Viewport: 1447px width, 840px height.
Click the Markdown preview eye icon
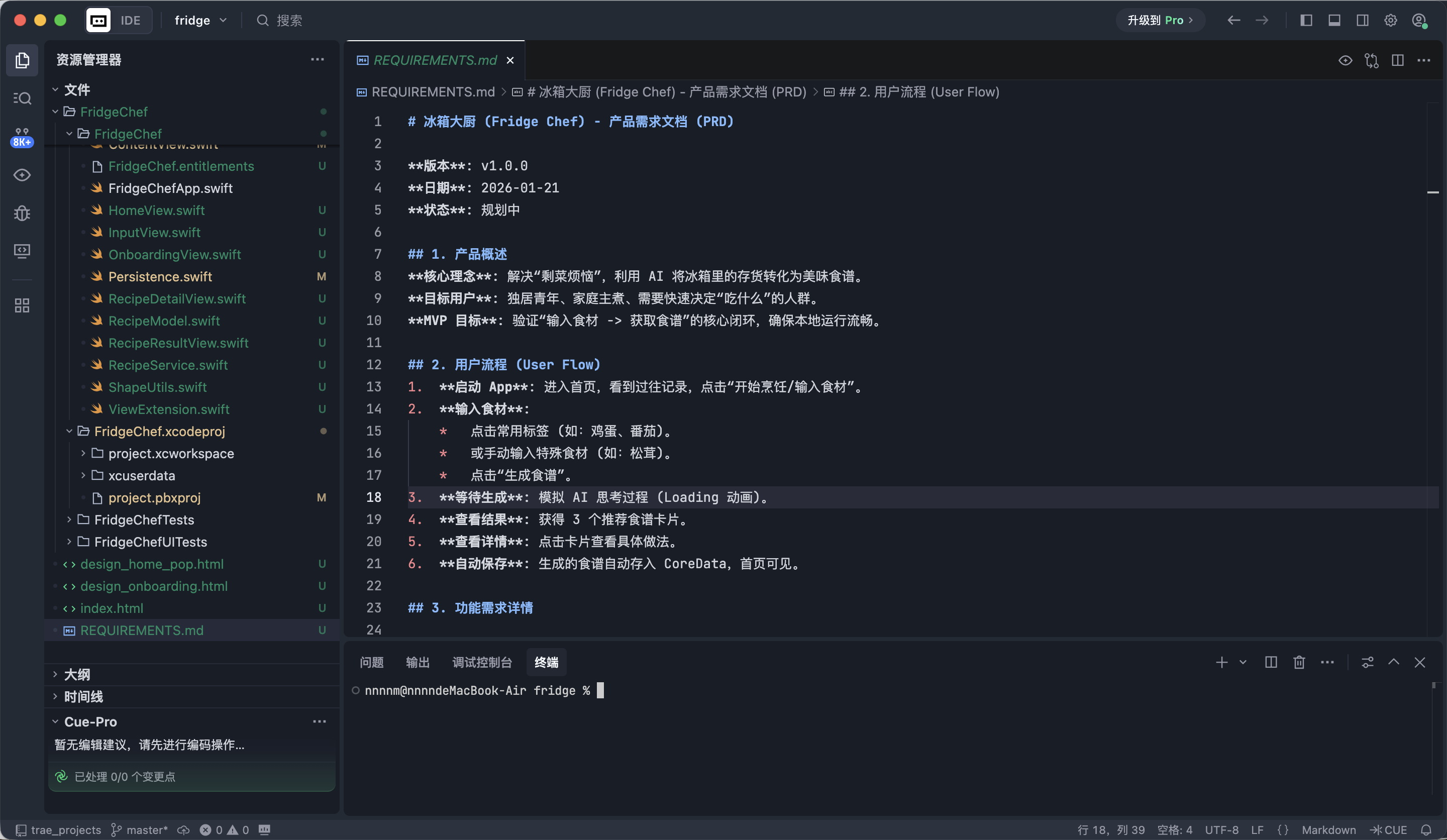click(x=1345, y=60)
